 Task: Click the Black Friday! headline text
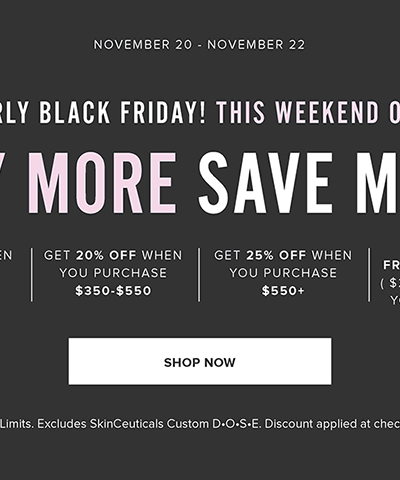pyautogui.click(x=122, y=112)
